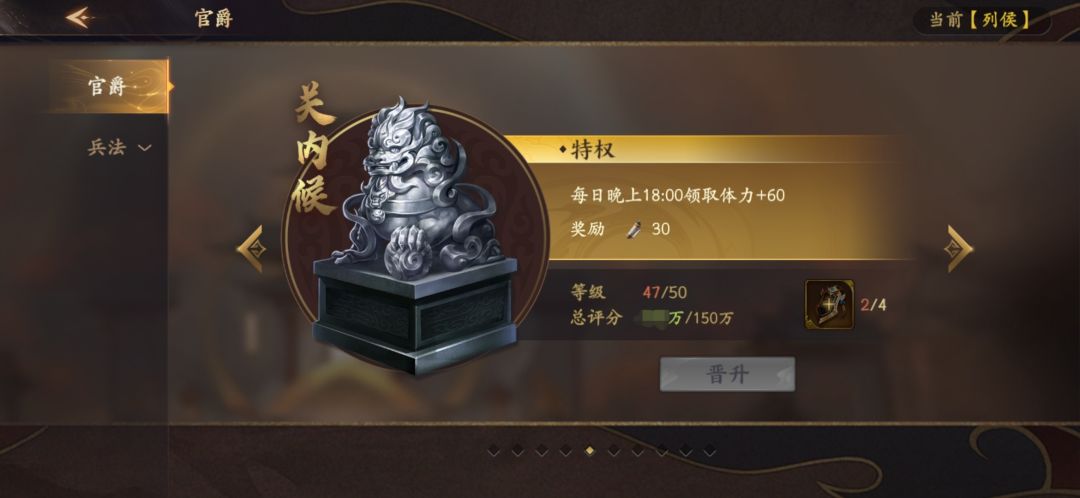Select the first page indicator dot
Viewport: 1080px width, 498px height.
pyautogui.click(x=493, y=452)
